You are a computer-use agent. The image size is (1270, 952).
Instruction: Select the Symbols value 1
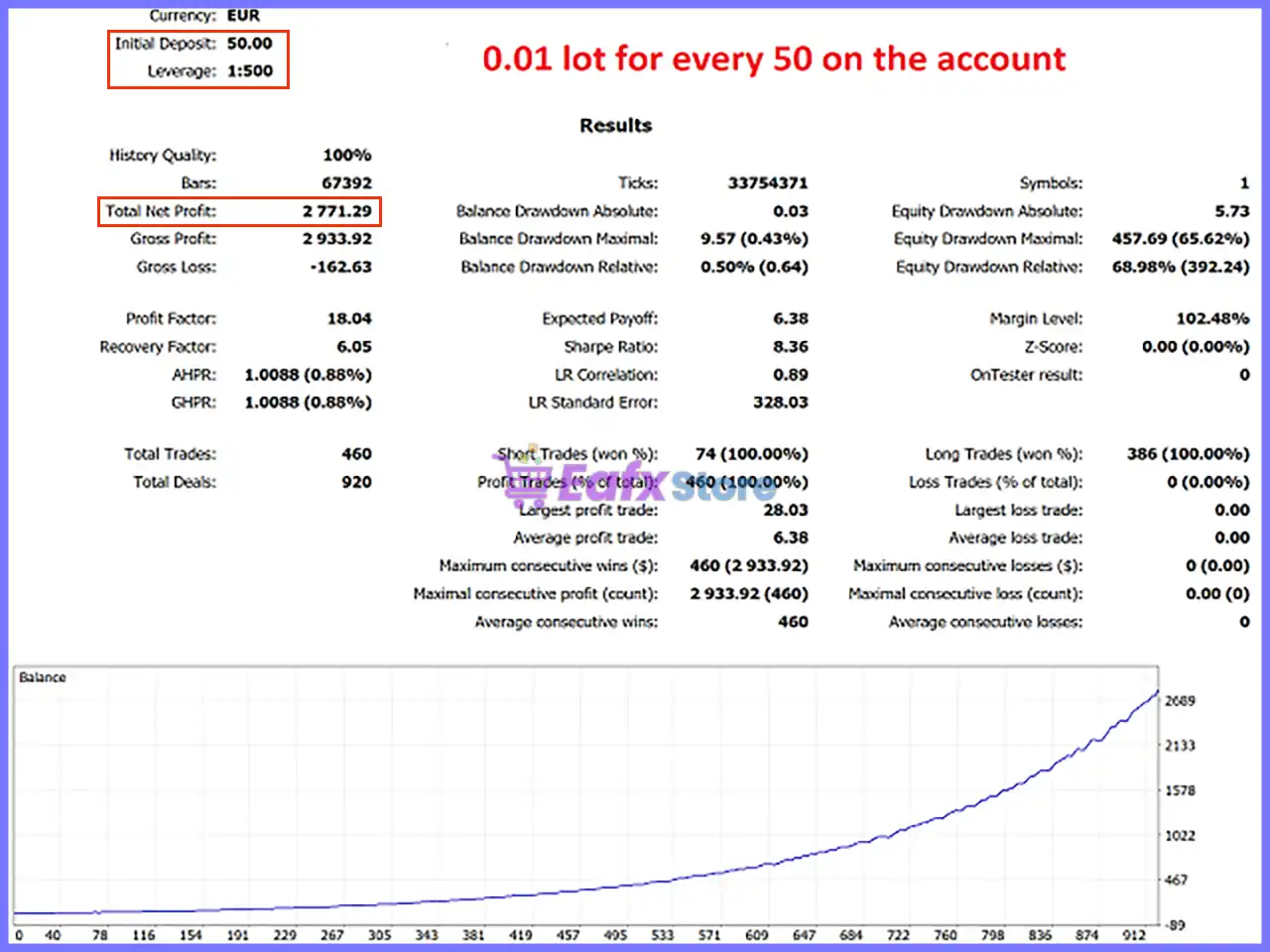[x=1244, y=183]
